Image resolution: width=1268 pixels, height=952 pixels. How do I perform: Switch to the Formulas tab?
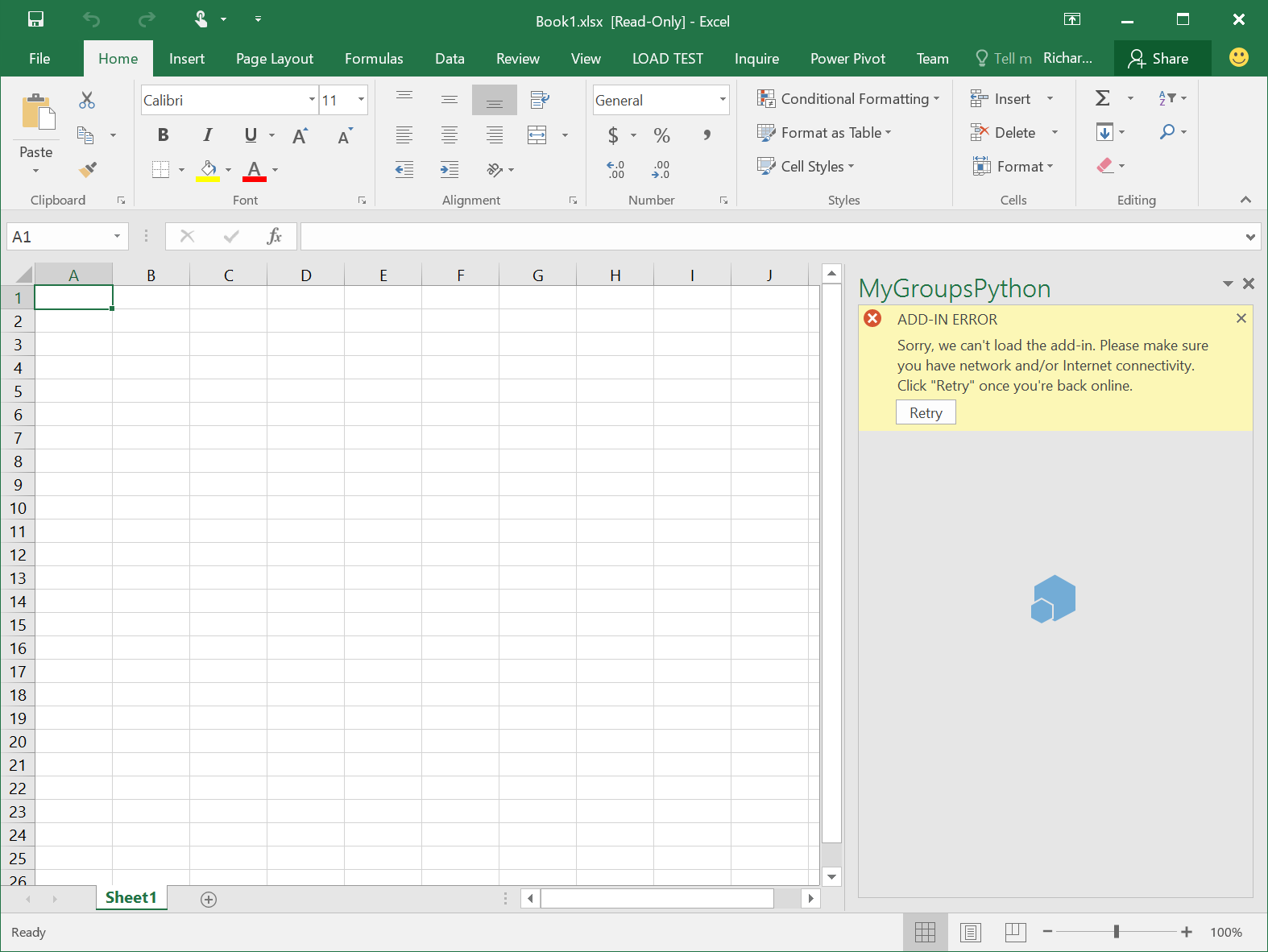click(374, 58)
